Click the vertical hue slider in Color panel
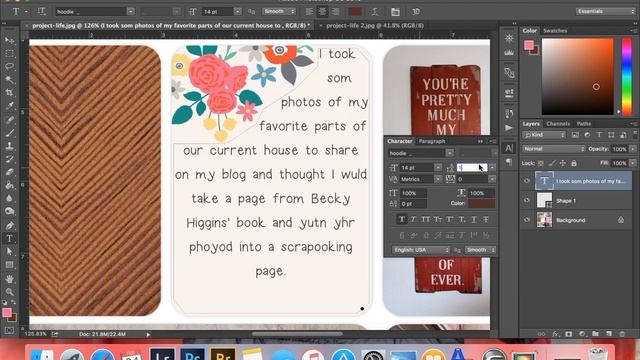Screen dimensions: 640x360 627,76
